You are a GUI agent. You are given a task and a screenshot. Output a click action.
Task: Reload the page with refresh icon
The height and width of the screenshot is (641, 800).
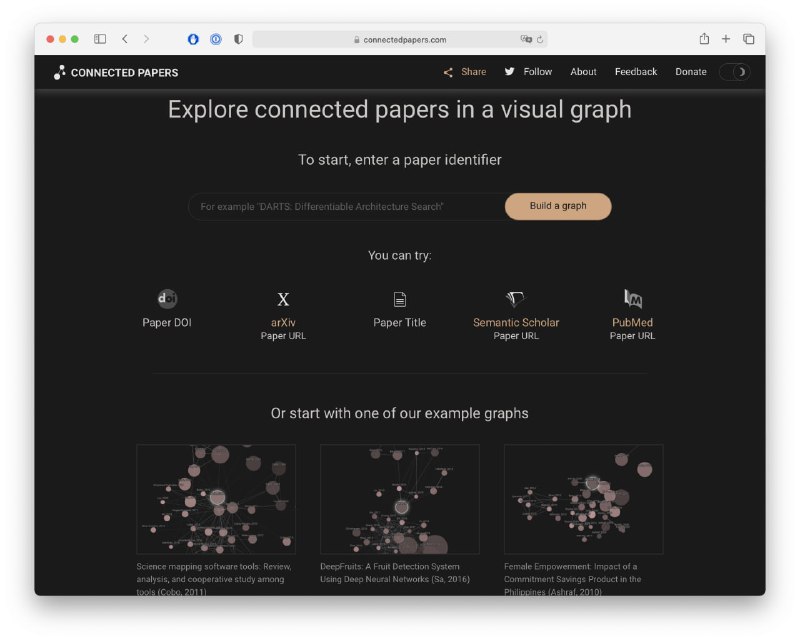click(540, 39)
